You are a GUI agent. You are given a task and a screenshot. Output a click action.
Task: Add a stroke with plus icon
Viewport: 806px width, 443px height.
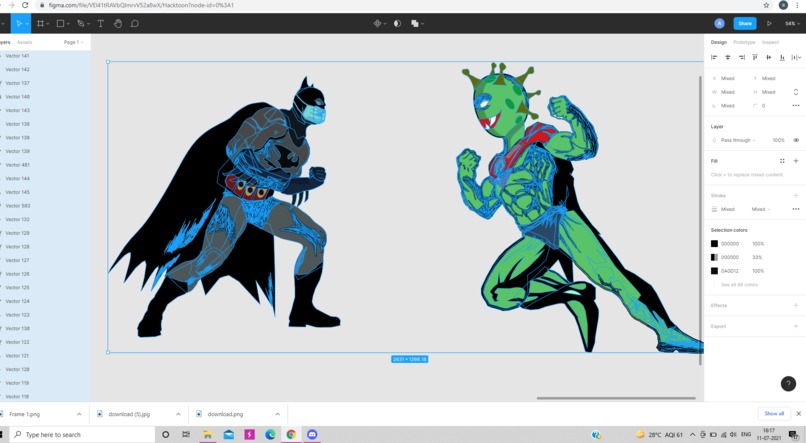point(796,195)
